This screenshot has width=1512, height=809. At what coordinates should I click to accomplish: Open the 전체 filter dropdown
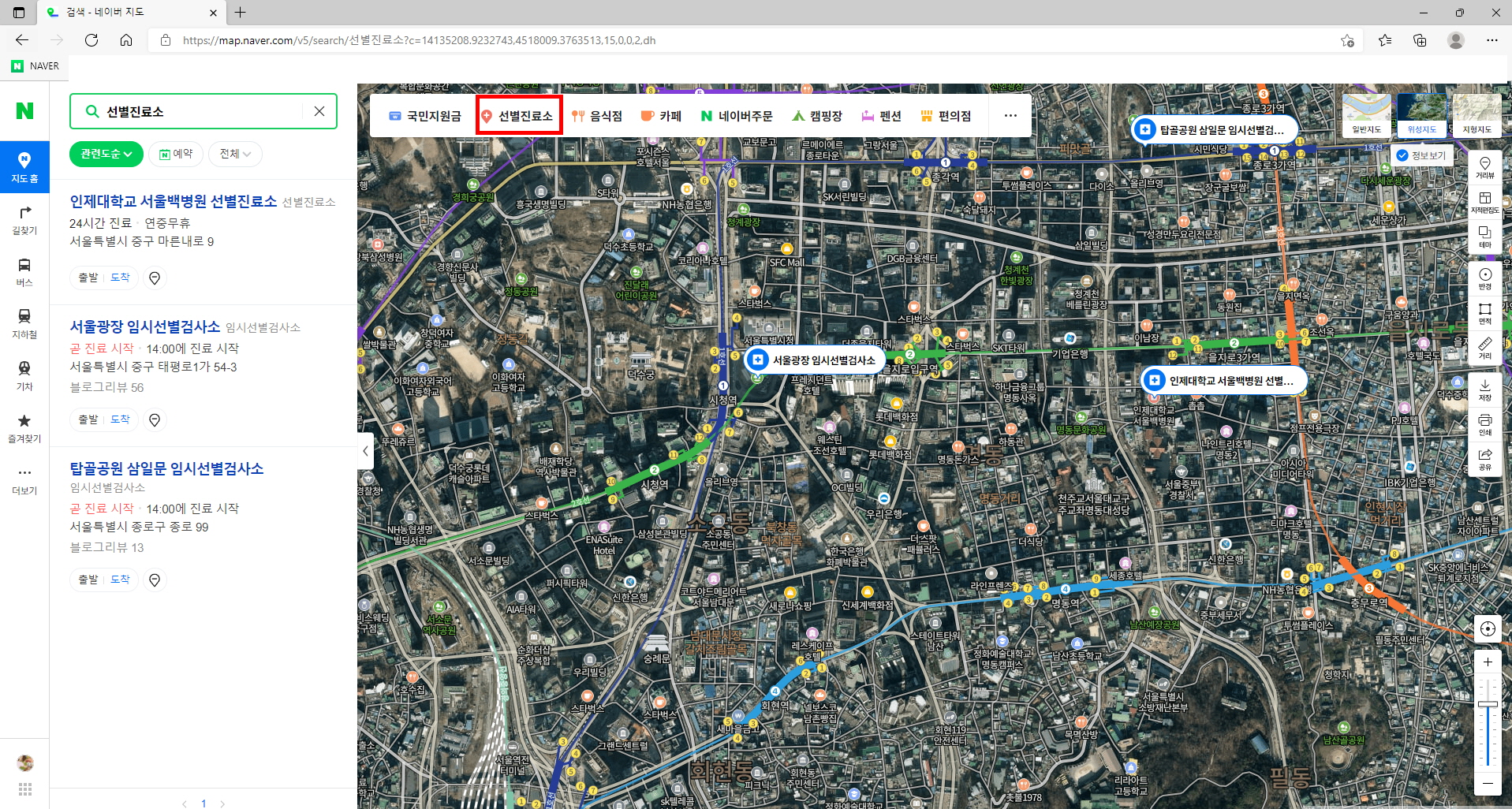(235, 154)
